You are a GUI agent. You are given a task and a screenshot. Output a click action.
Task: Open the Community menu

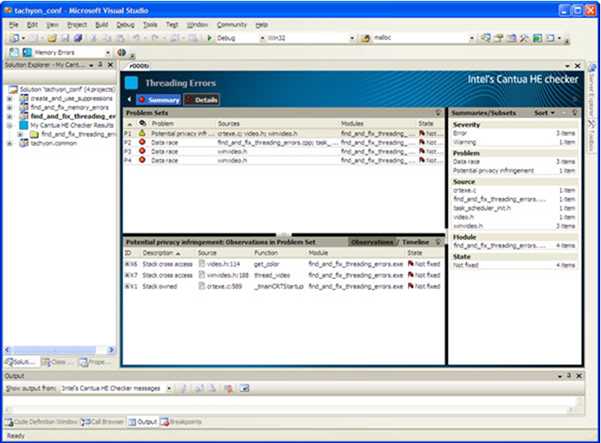click(x=232, y=25)
